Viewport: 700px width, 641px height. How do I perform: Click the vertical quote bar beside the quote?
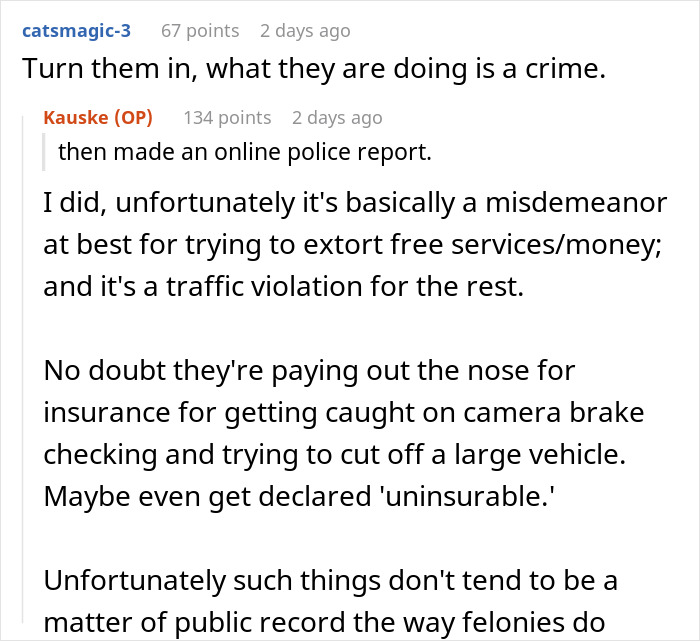click(45, 152)
